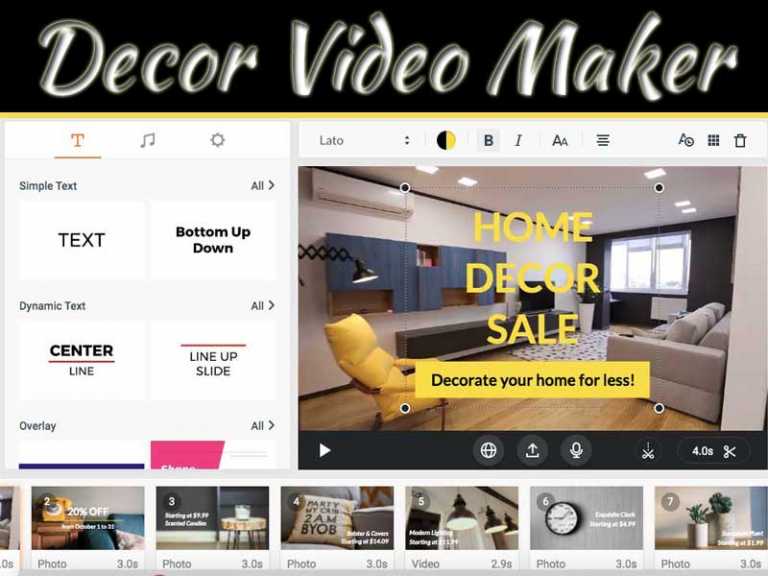Delete the selected text with trash icon
The image size is (768, 576).
740,141
